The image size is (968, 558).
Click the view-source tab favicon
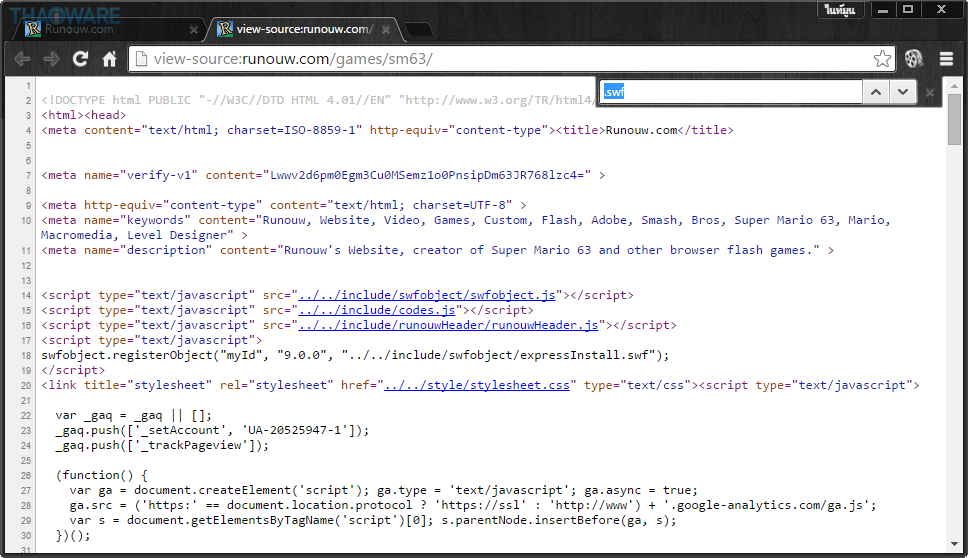point(225,29)
